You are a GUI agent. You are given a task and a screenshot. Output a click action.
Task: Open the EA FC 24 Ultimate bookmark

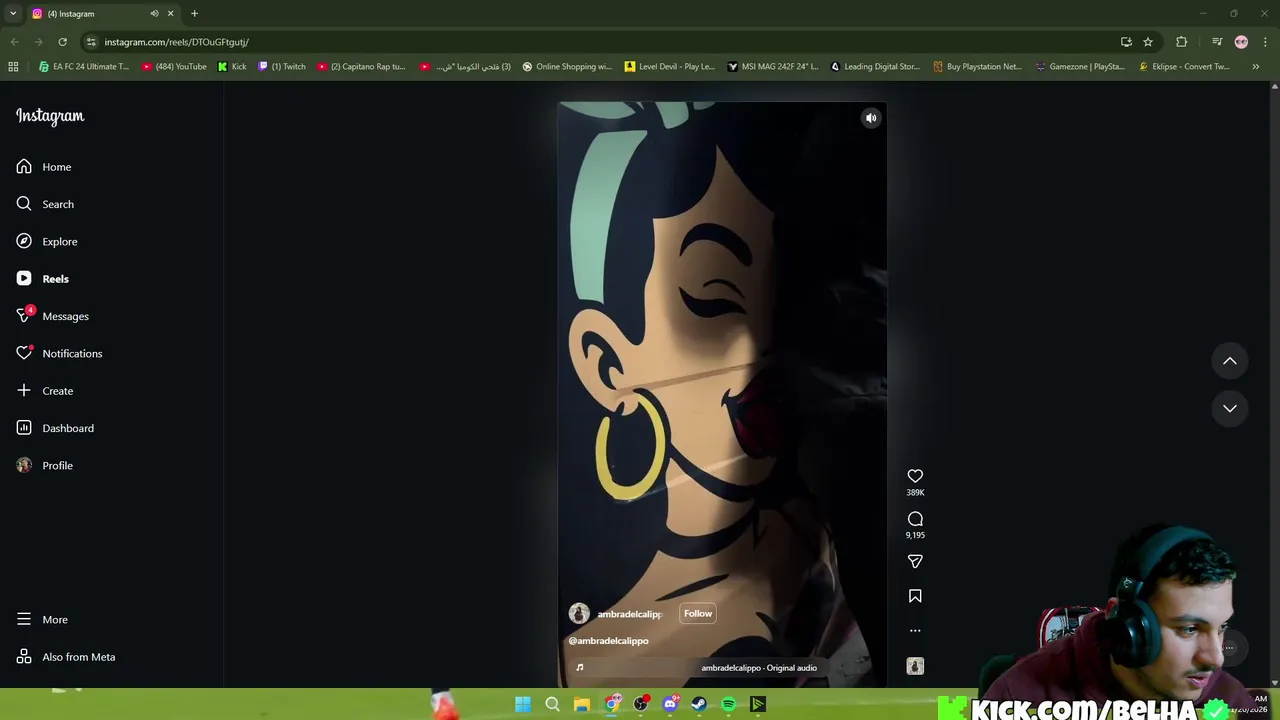[84, 67]
